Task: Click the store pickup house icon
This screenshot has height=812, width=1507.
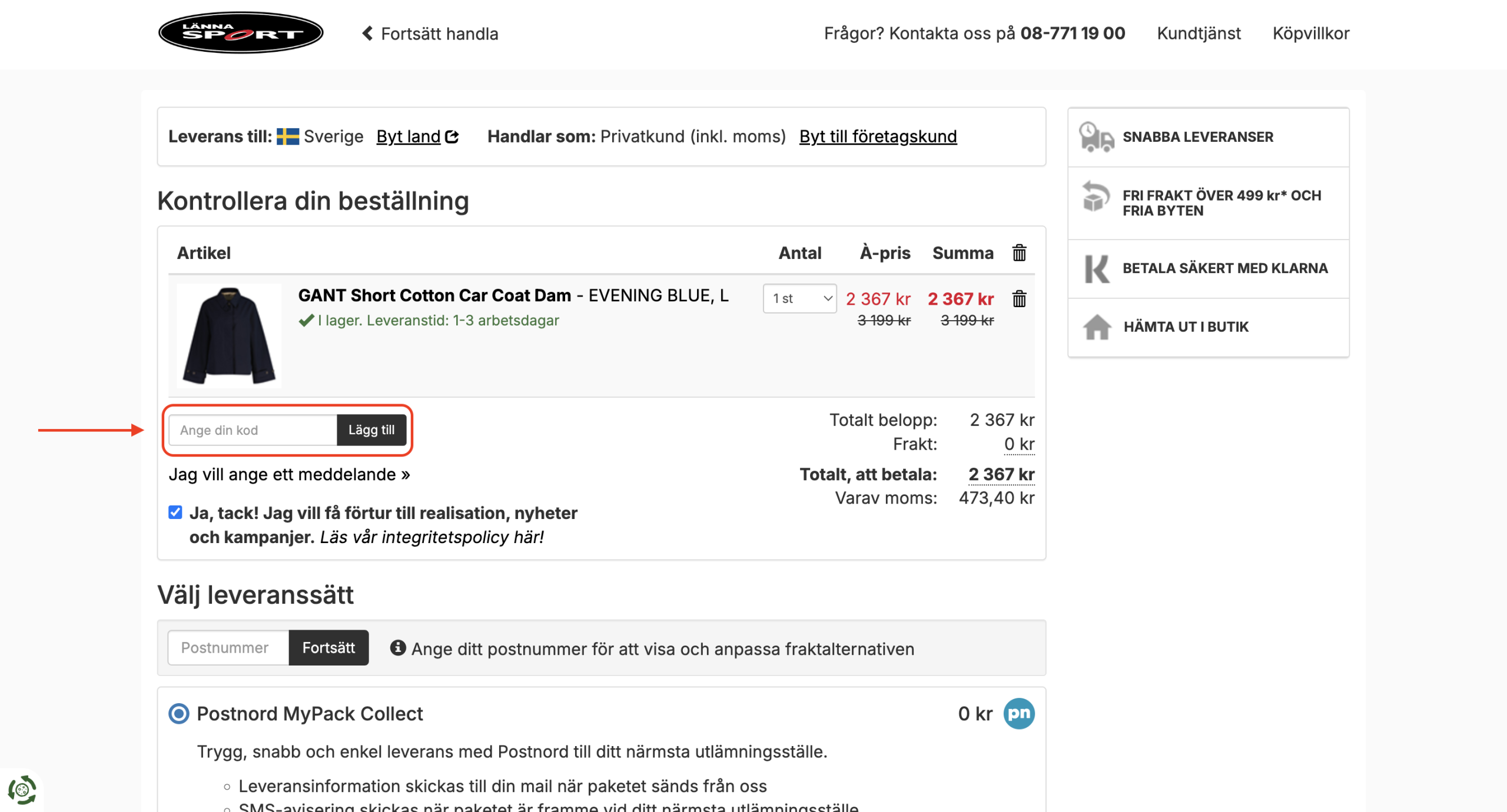Action: (1097, 327)
